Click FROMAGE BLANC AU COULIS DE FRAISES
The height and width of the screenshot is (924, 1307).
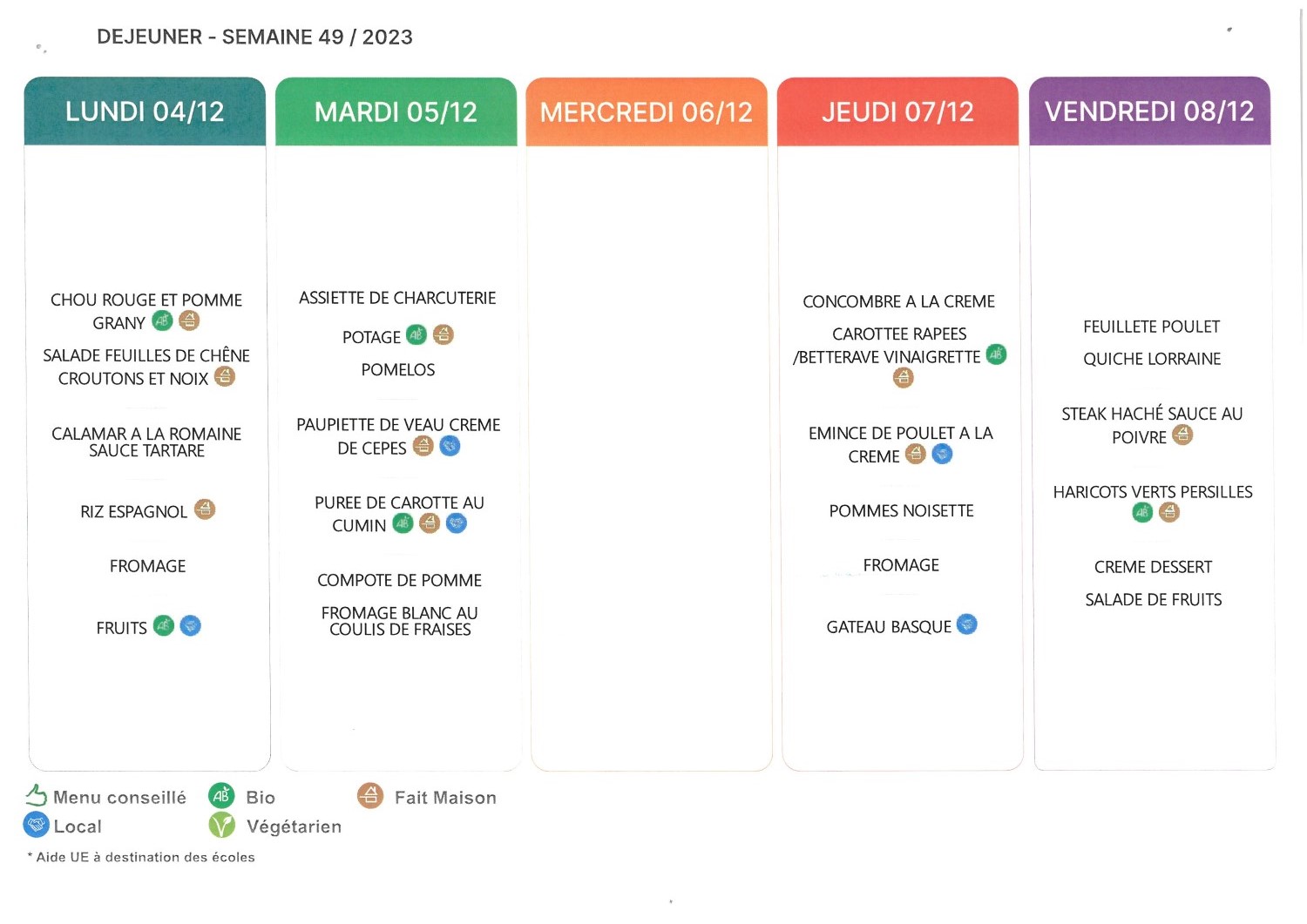pyautogui.click(x=400, y=621)
